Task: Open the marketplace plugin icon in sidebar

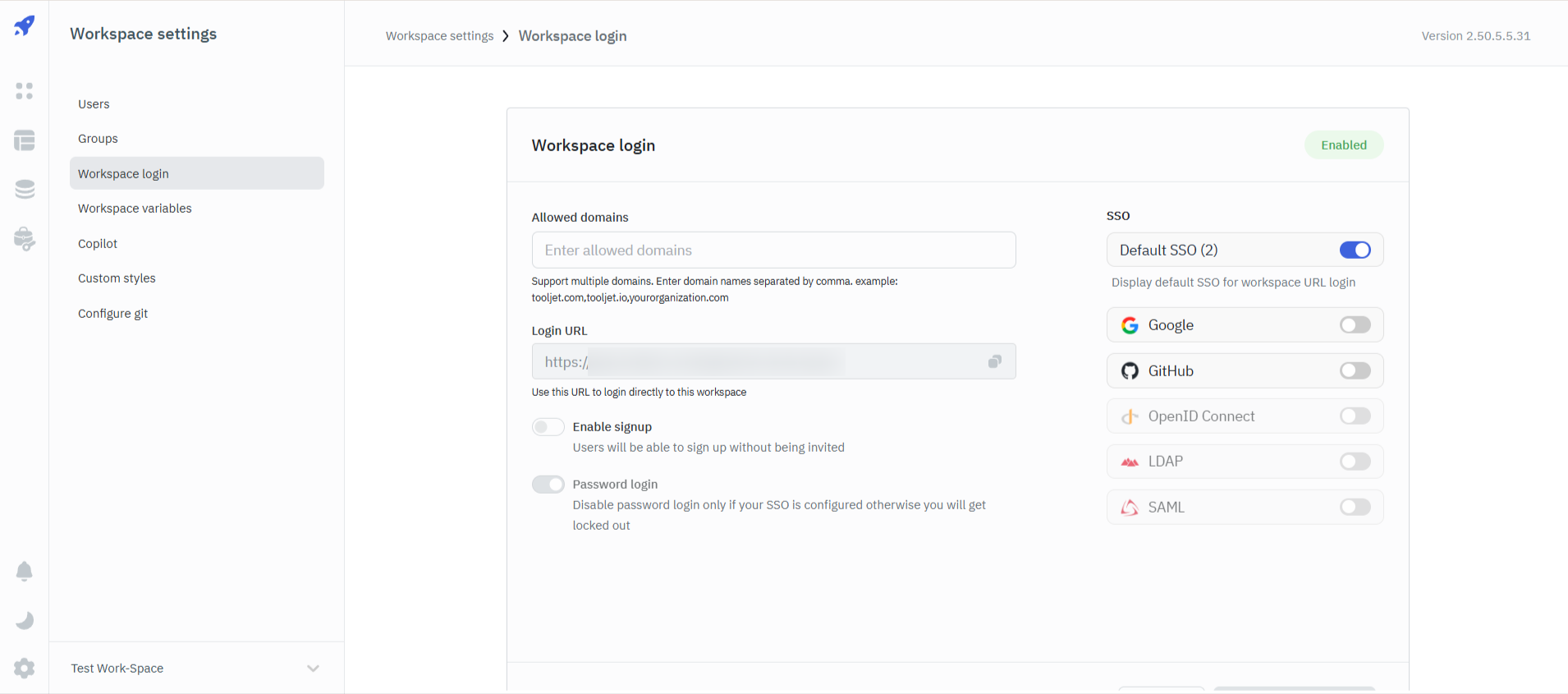Action: 25,239
